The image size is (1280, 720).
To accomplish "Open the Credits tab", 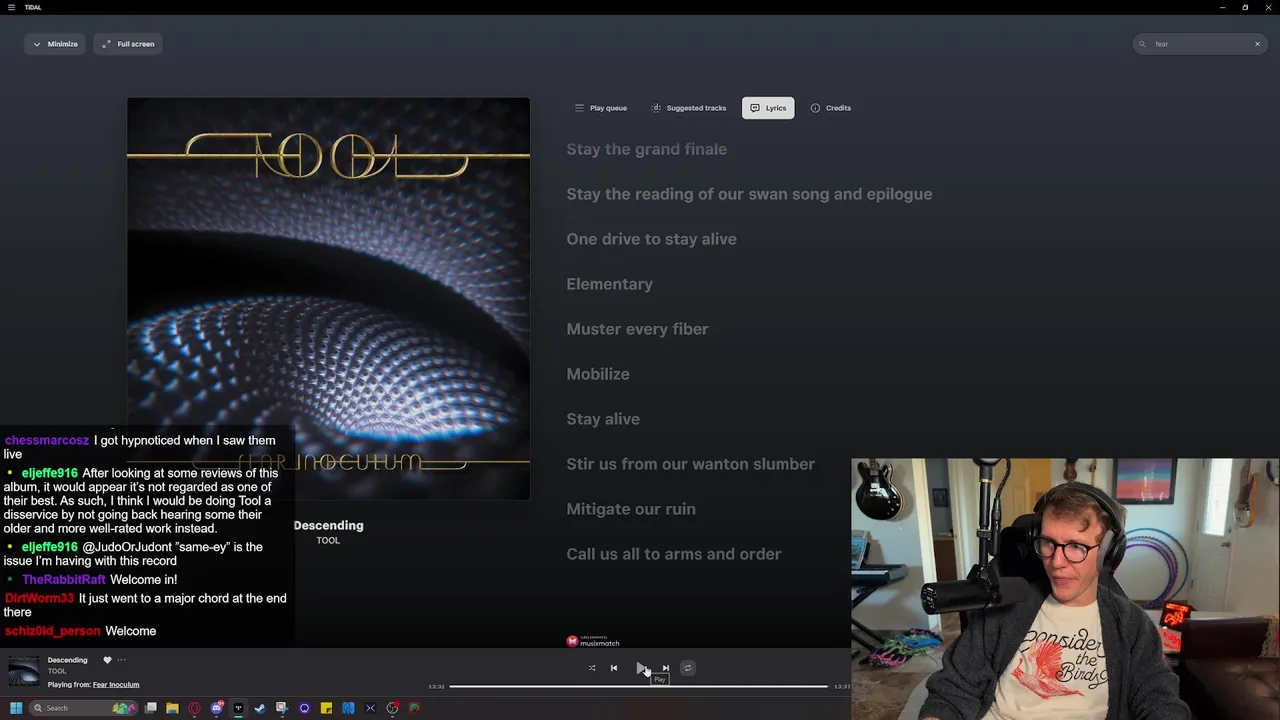I will point(831,108).
